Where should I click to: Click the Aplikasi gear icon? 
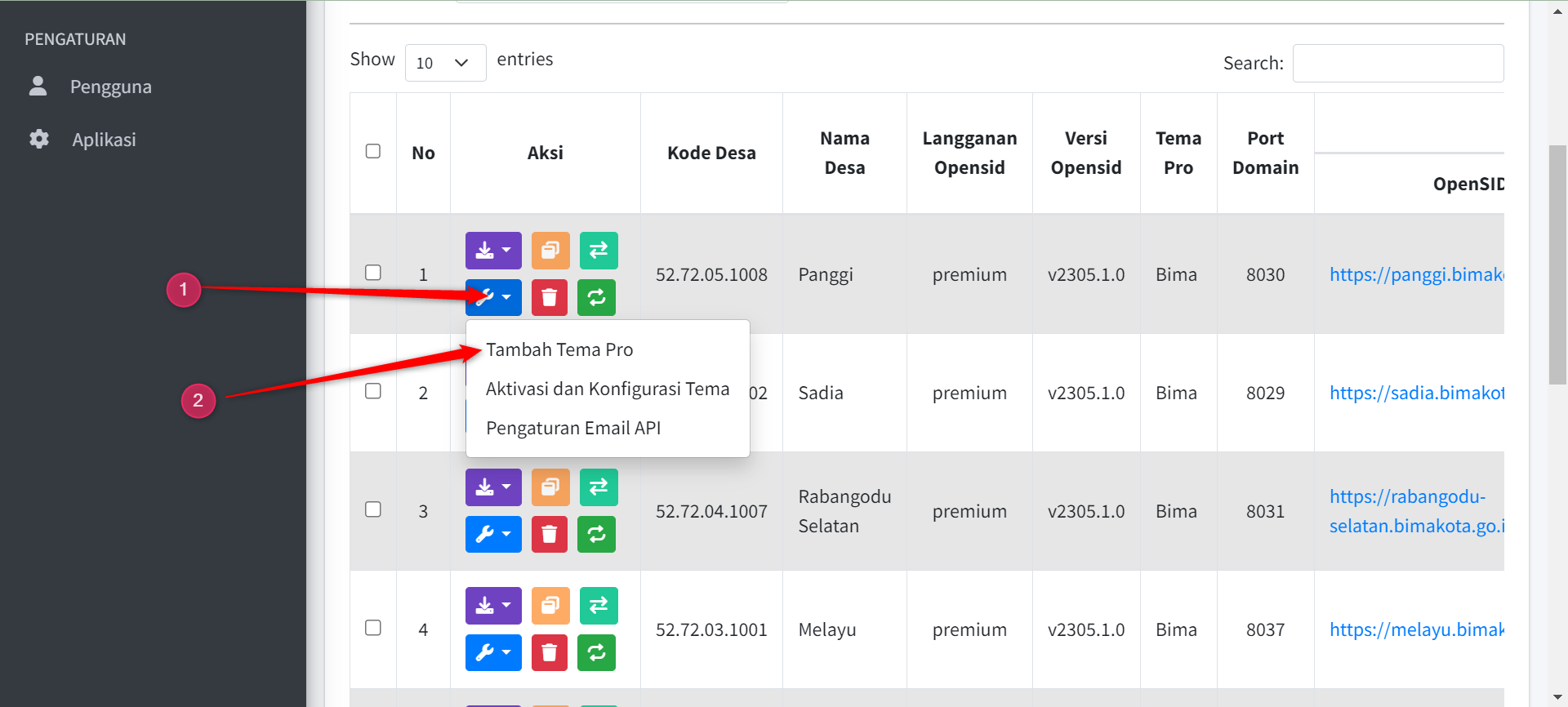click(x=38, y=139)
